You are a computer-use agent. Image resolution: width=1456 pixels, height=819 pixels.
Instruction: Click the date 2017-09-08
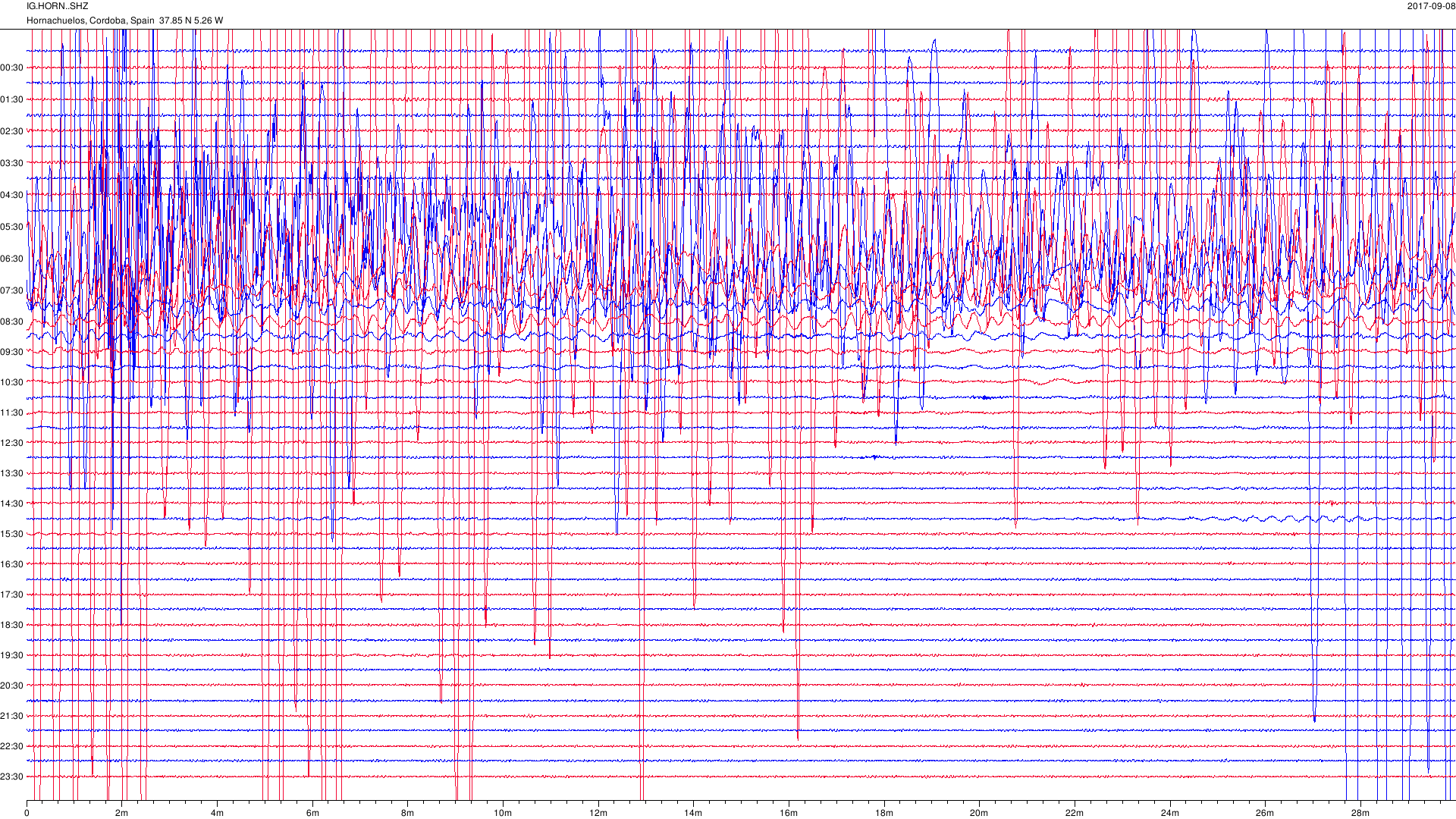pos(1431,6)
